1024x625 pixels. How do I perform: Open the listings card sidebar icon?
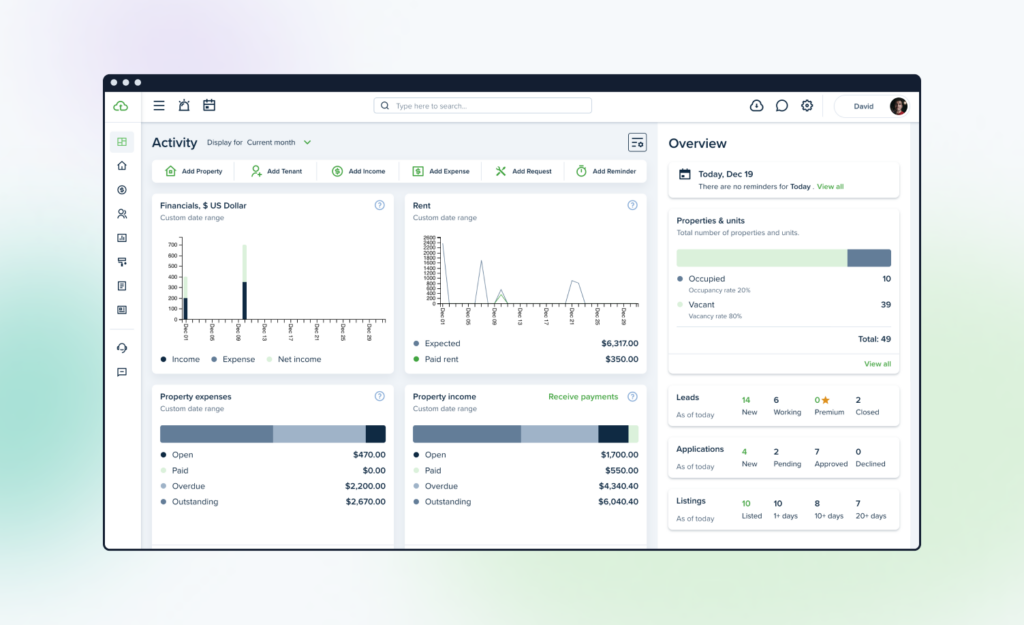click(x=122, y=310)
